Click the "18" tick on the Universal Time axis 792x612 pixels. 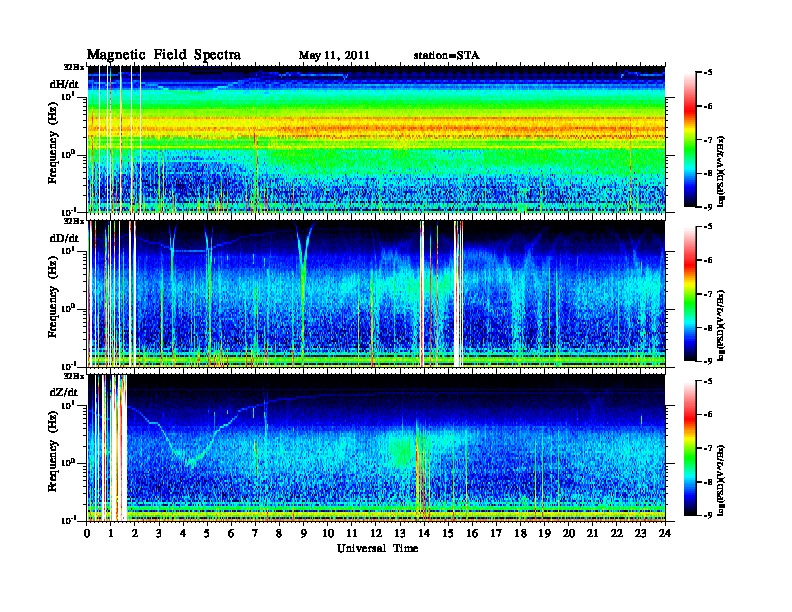[x=520, y=534]
